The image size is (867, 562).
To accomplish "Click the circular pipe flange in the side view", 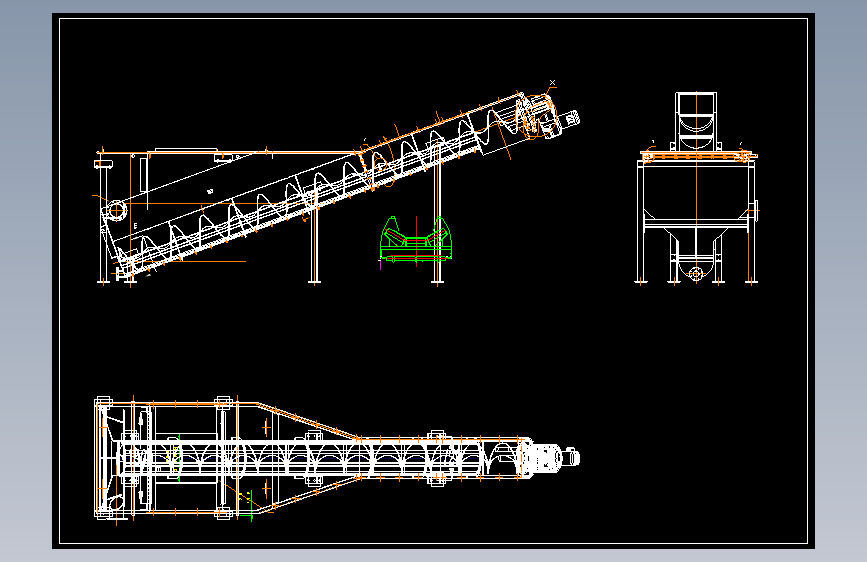I will (116, 210).
